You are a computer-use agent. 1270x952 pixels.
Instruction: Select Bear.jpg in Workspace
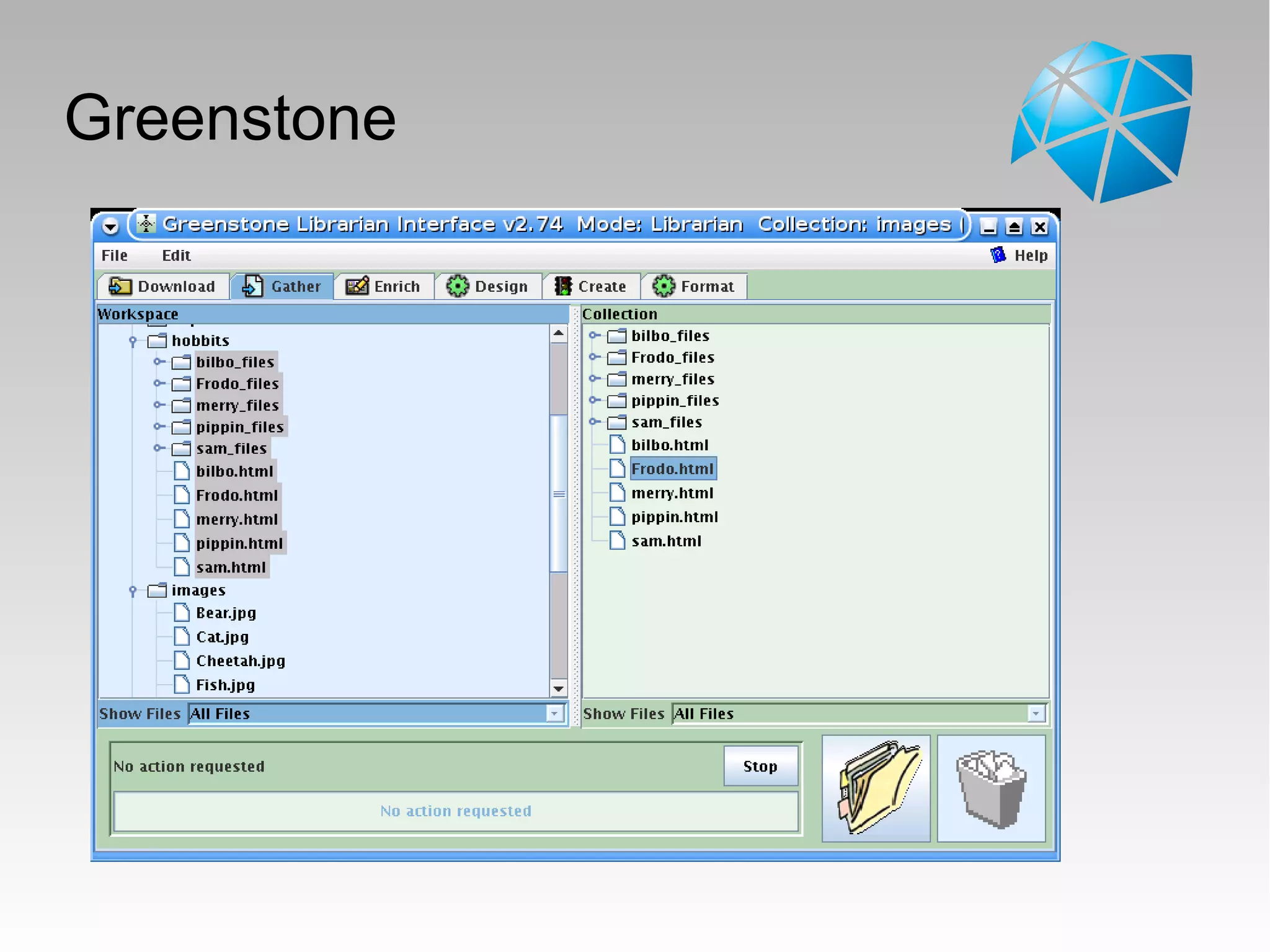(x=226, y=613)
